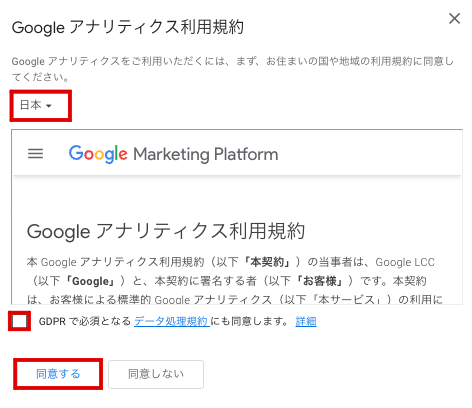This screenshot has height=408, width=472.
Task: Click the GDPR で必須となる label text
Action: (85, 321)
